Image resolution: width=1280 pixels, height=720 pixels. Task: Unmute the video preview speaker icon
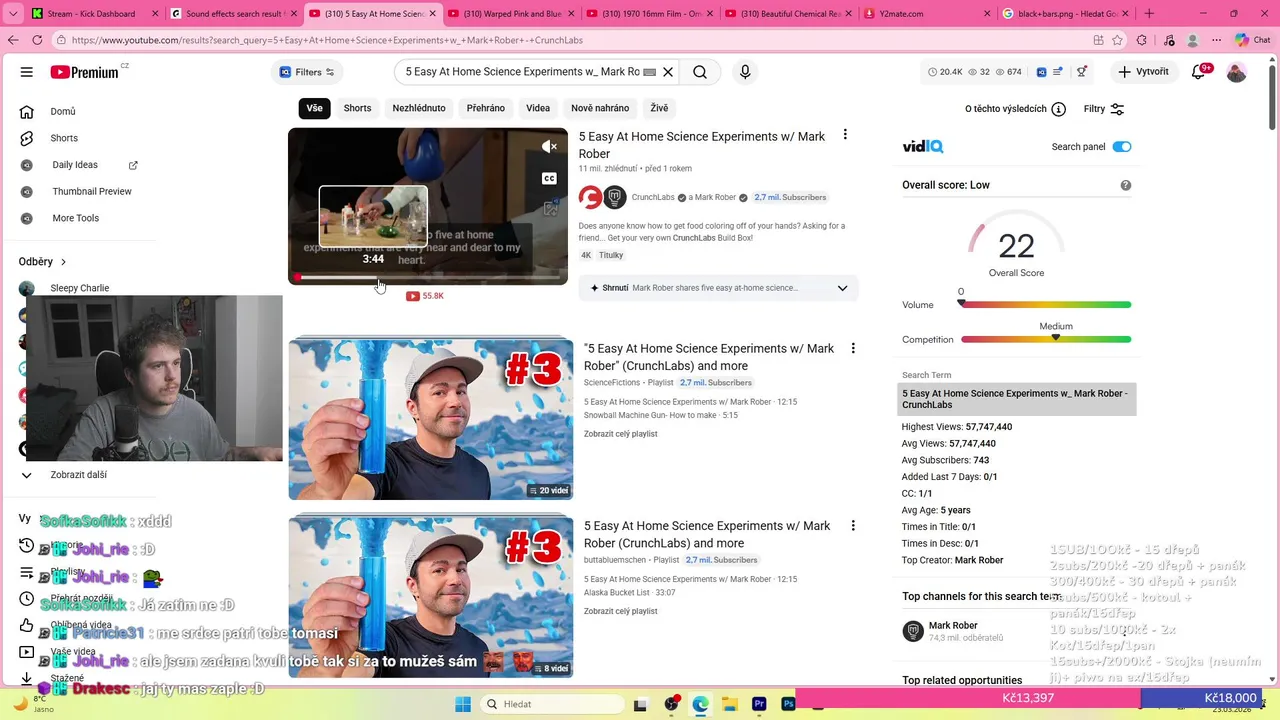coord(549,147)
